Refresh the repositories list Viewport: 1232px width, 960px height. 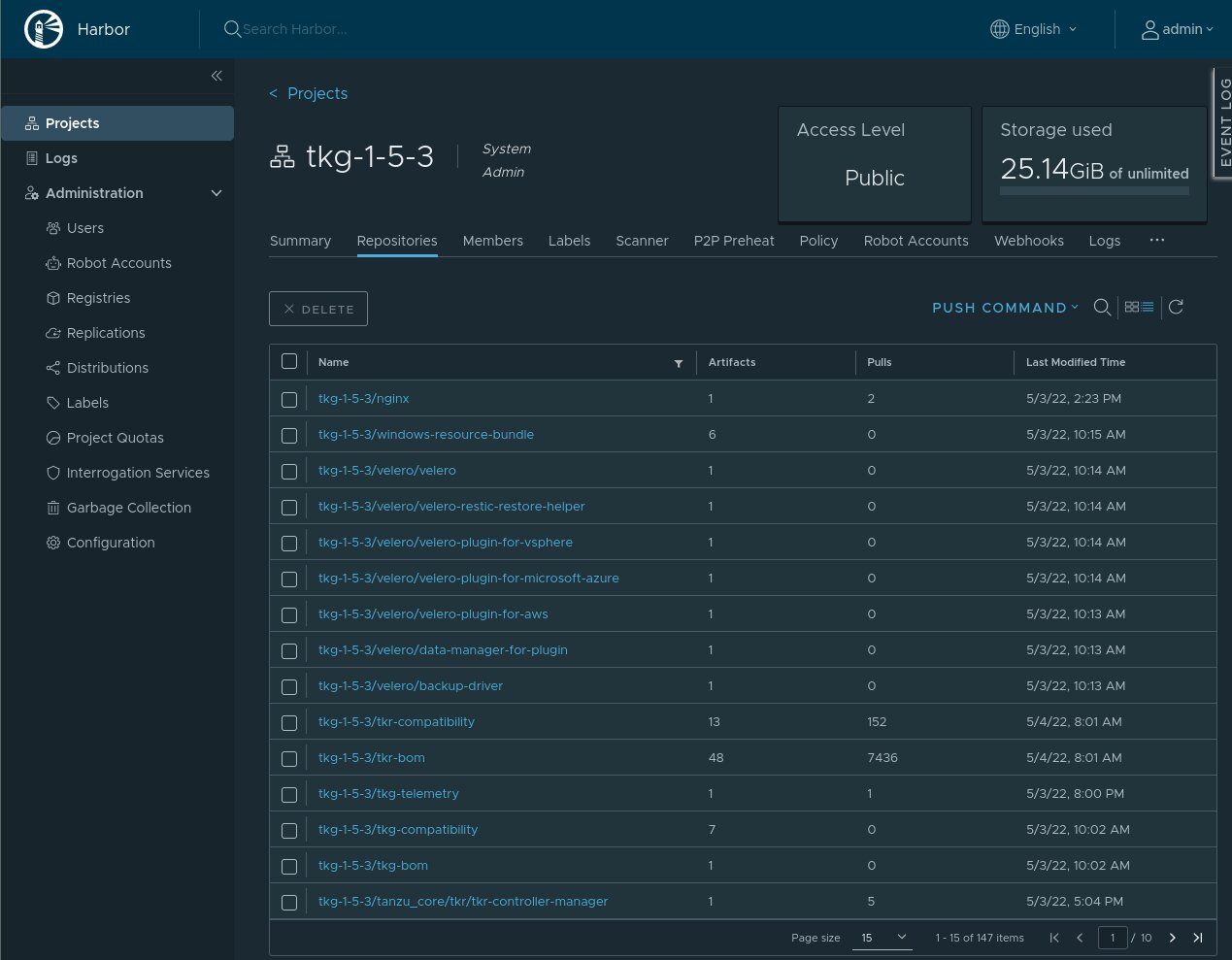point(1176,307)
